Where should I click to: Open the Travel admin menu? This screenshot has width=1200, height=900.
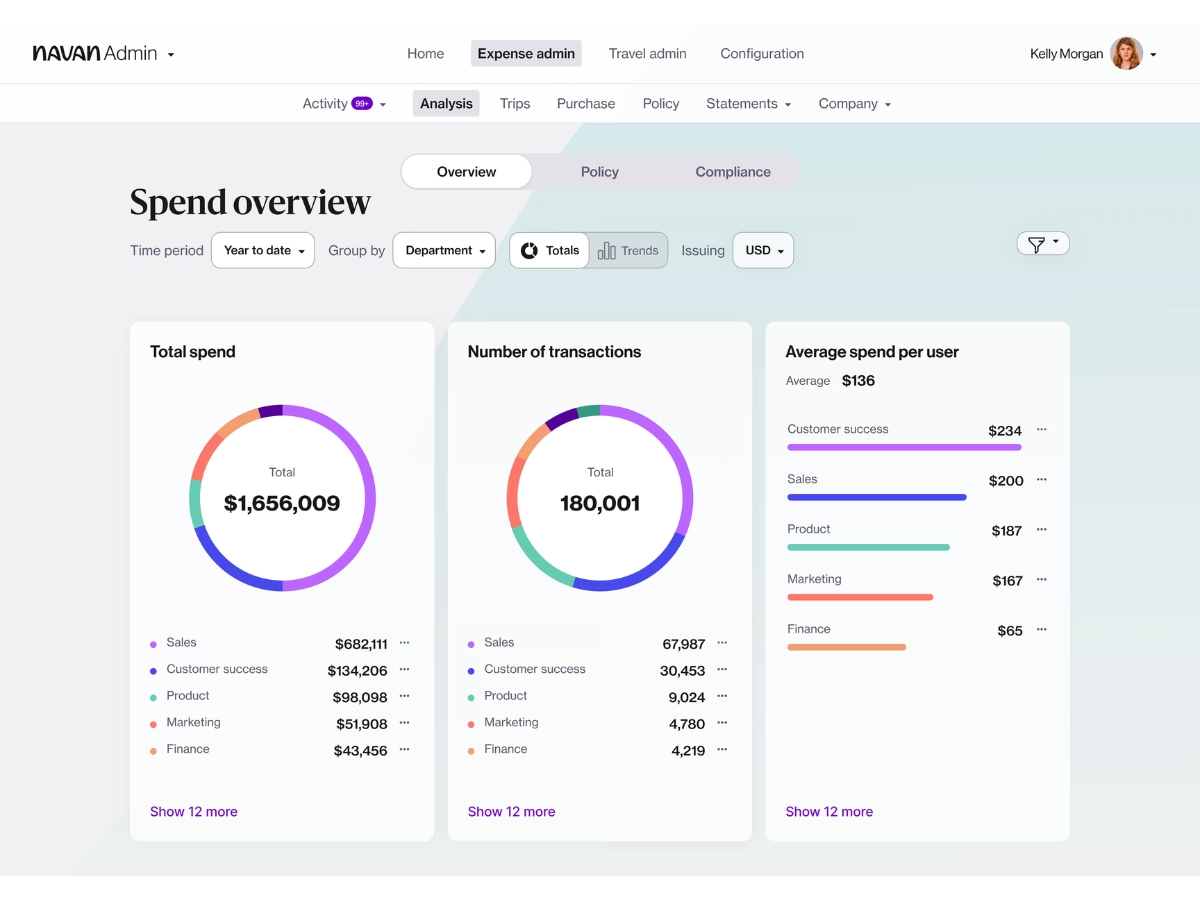pyautogui.click(x=647, y=54)
